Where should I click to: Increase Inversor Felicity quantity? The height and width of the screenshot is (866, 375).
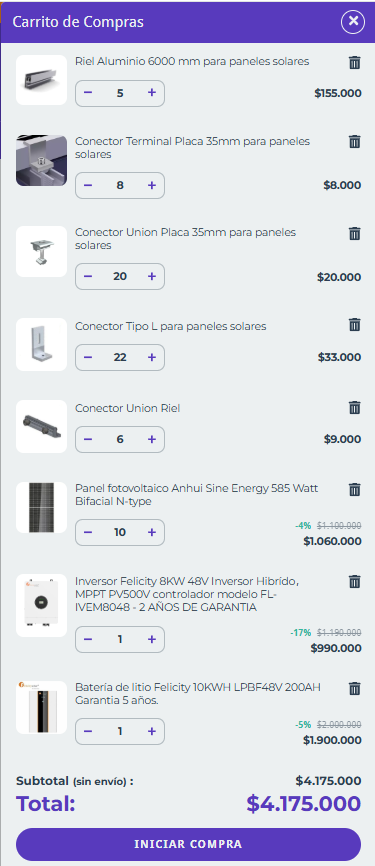[152, 639]
